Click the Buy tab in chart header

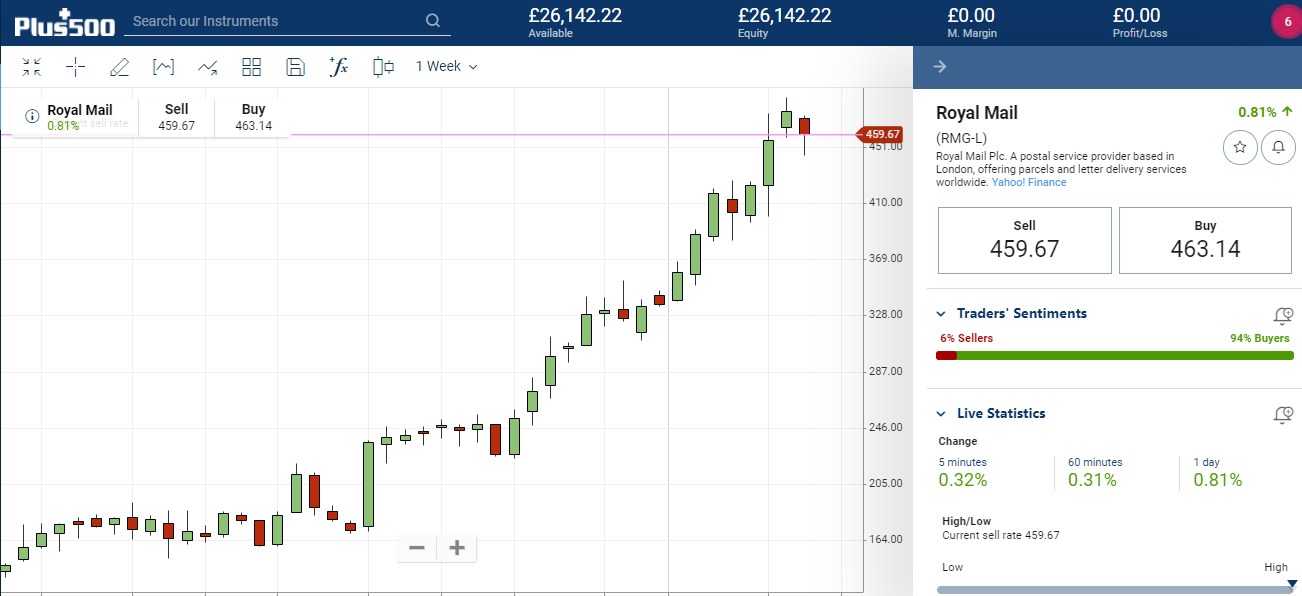coord(253,117)
